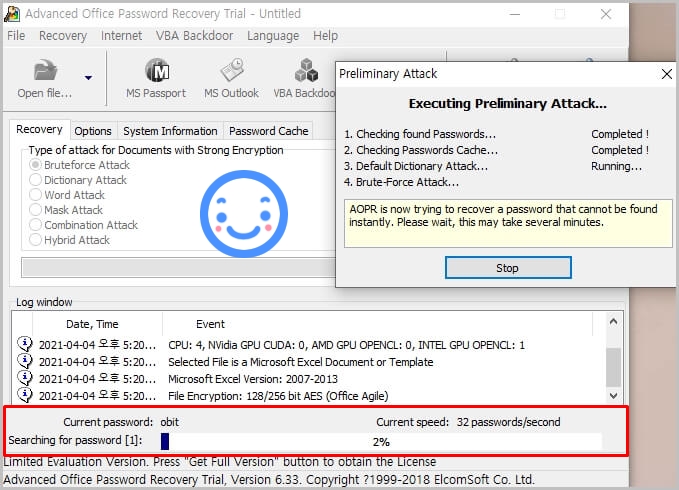Close the Preliminary Attack dialog
This screenshot has width=679, height=490.
(x=666, y=74)
